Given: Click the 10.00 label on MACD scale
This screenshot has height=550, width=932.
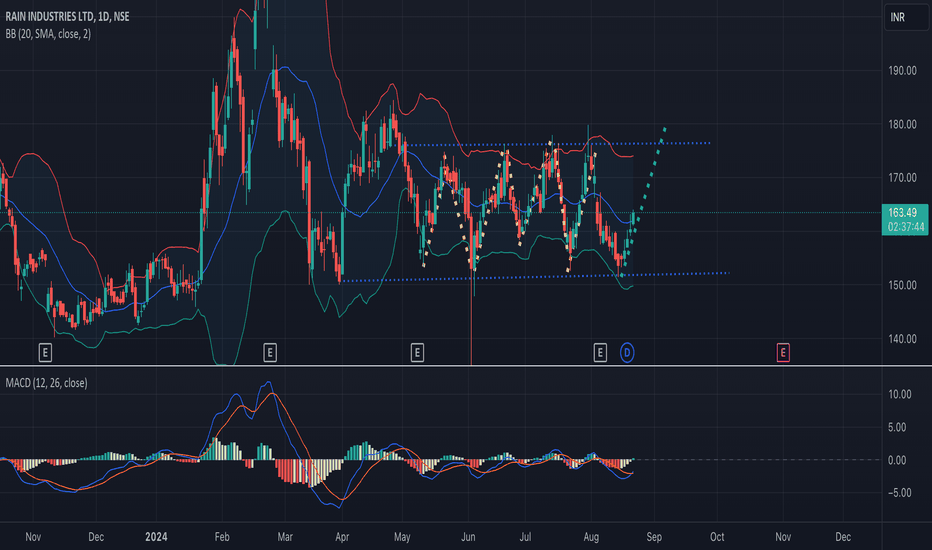Looking at the screenshot, I should (x=900, y=394).
